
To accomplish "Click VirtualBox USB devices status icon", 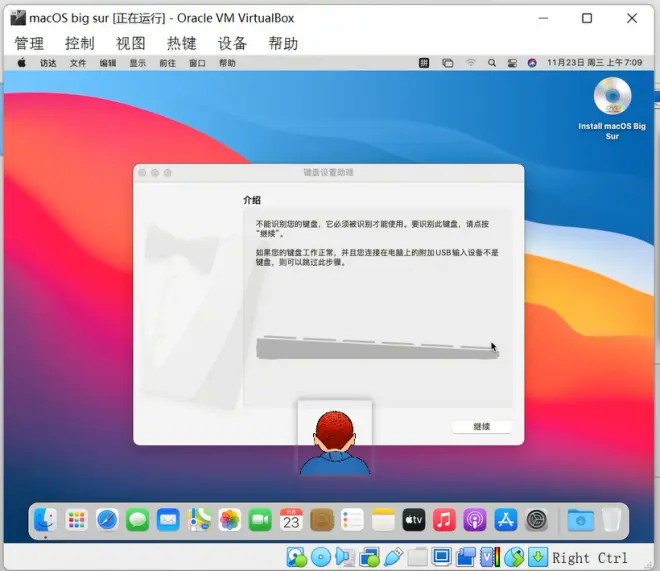I will (x=394, y=557).
